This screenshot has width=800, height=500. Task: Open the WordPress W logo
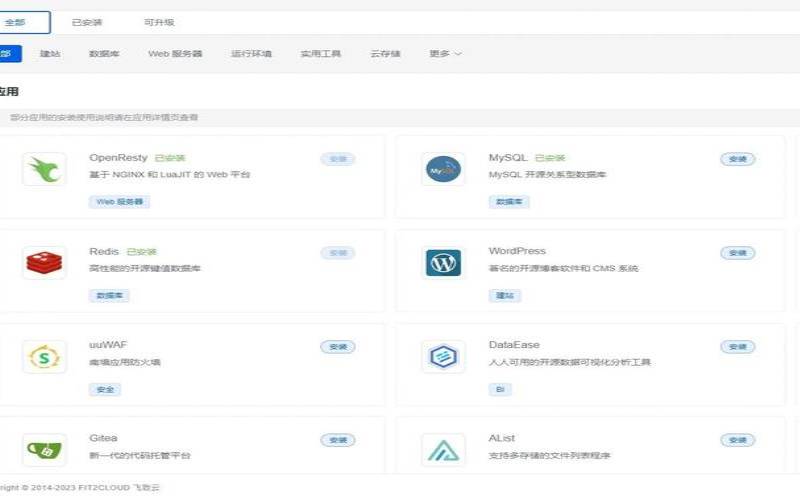(x=443, y=263)
